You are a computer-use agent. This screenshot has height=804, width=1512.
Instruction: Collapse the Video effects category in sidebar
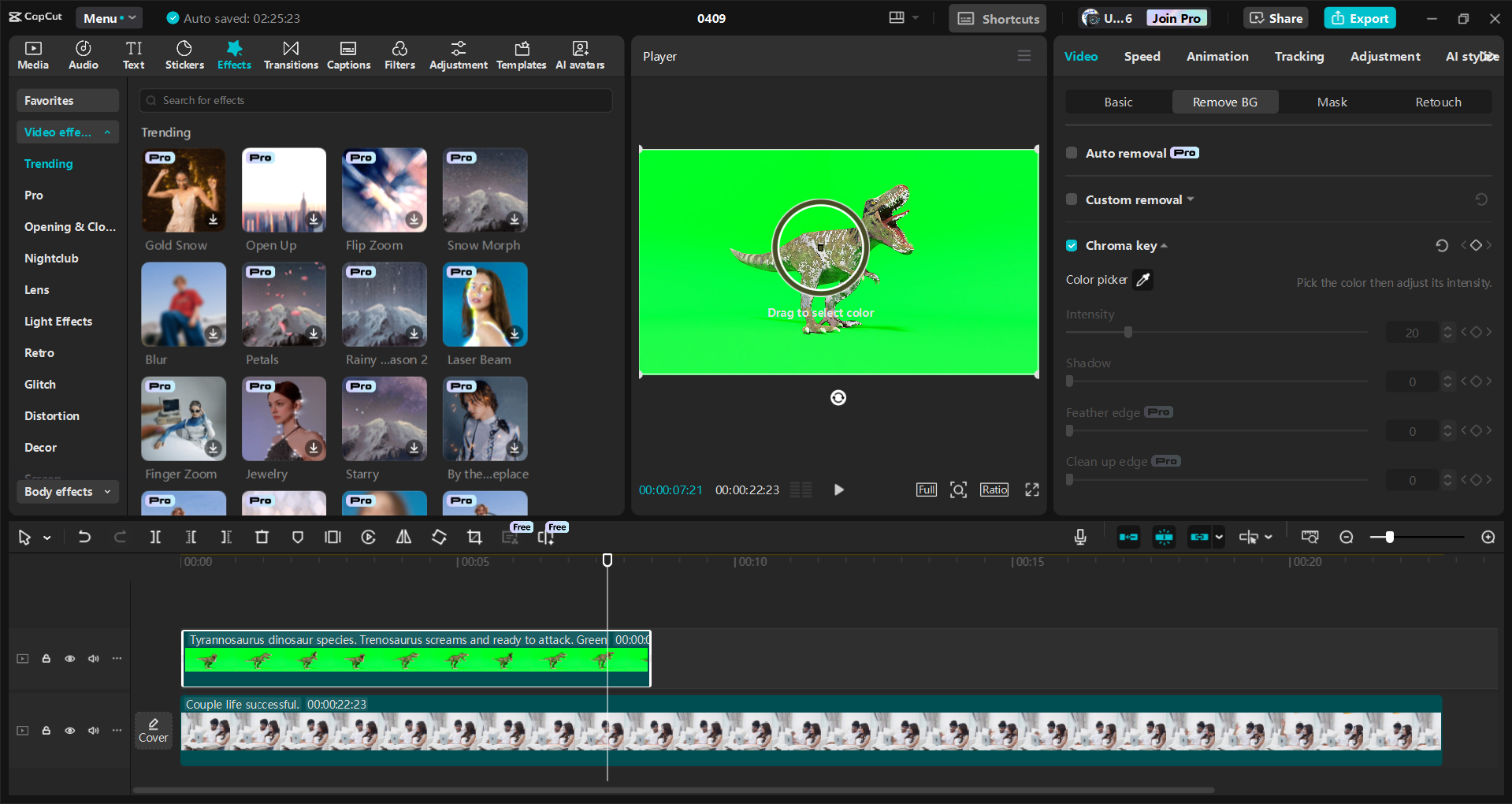(108, 132)
